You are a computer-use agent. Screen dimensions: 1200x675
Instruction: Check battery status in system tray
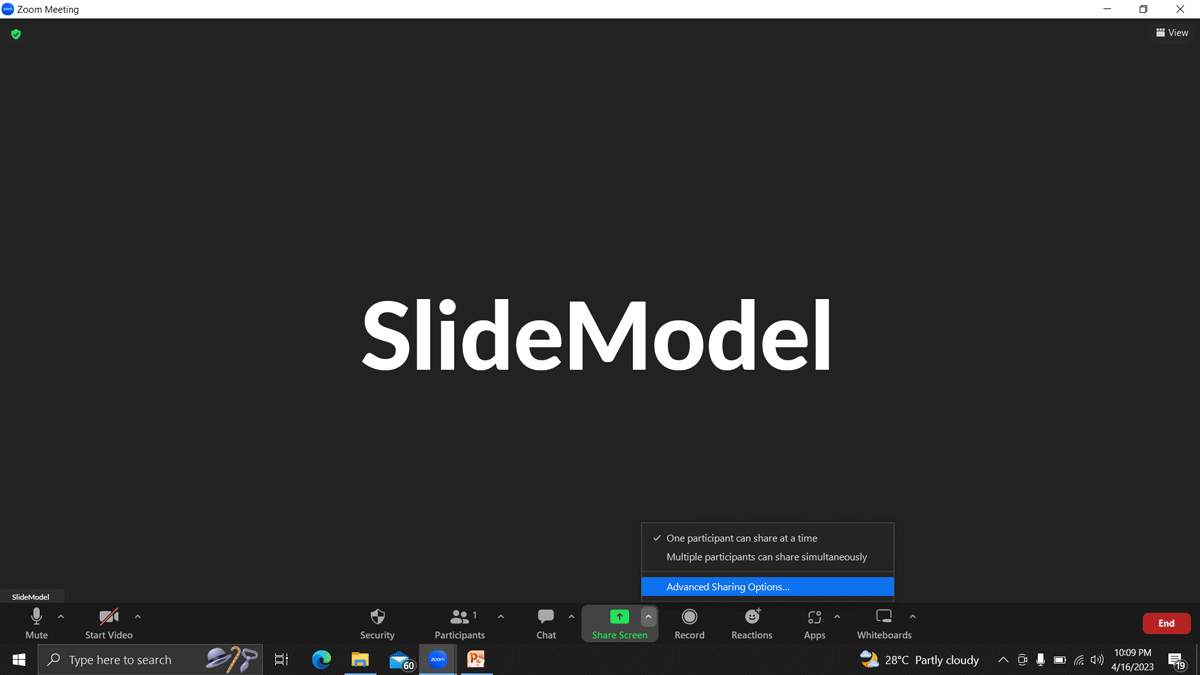tap(1060, 660)
